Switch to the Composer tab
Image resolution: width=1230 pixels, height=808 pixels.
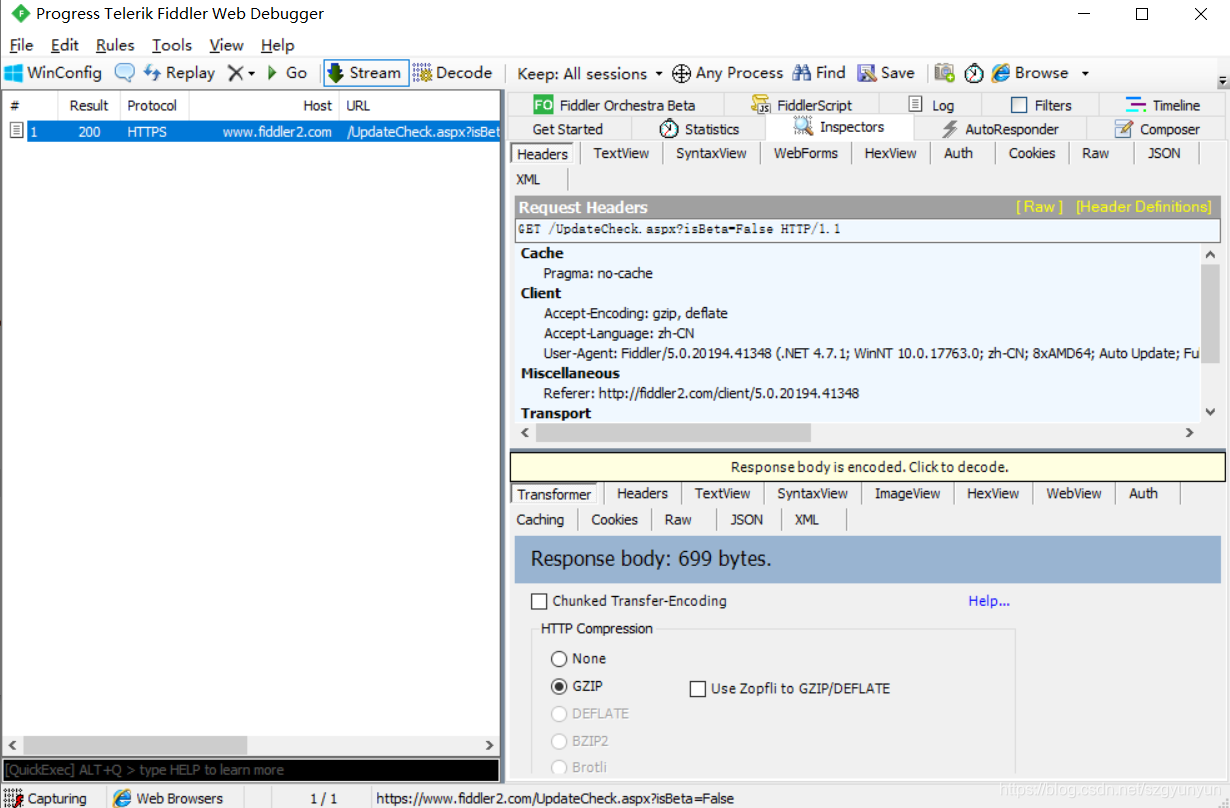coord(1157,129)
